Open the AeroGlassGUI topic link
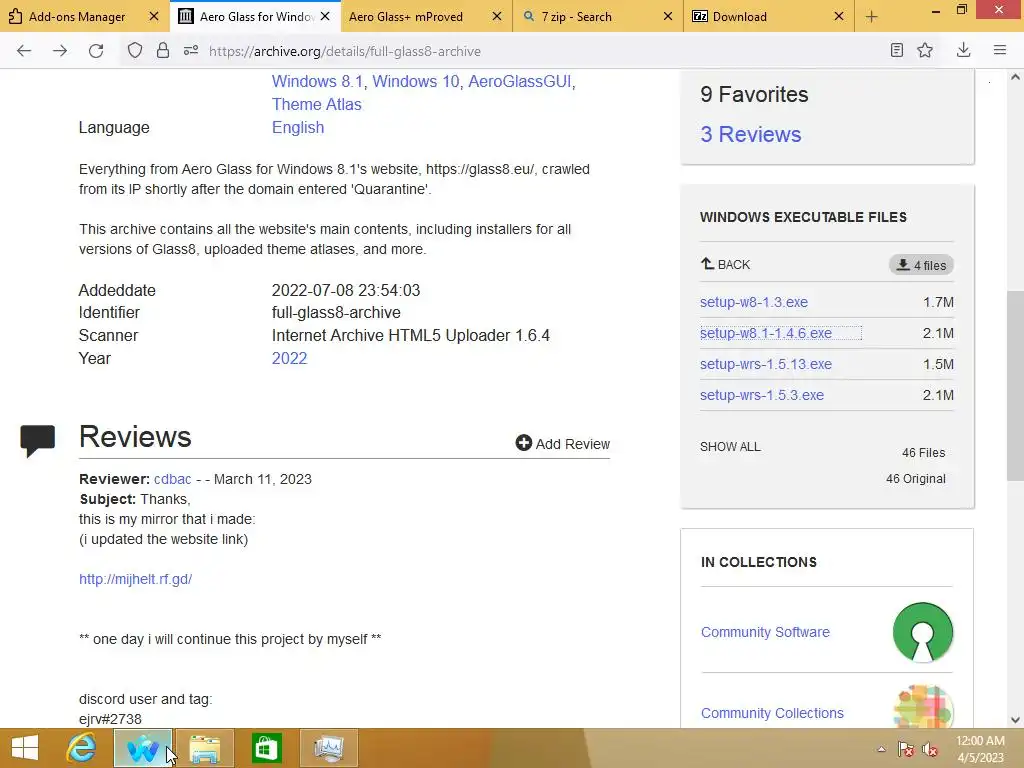This screenshot has height=768, width=1024. click(x=519, y=82)
